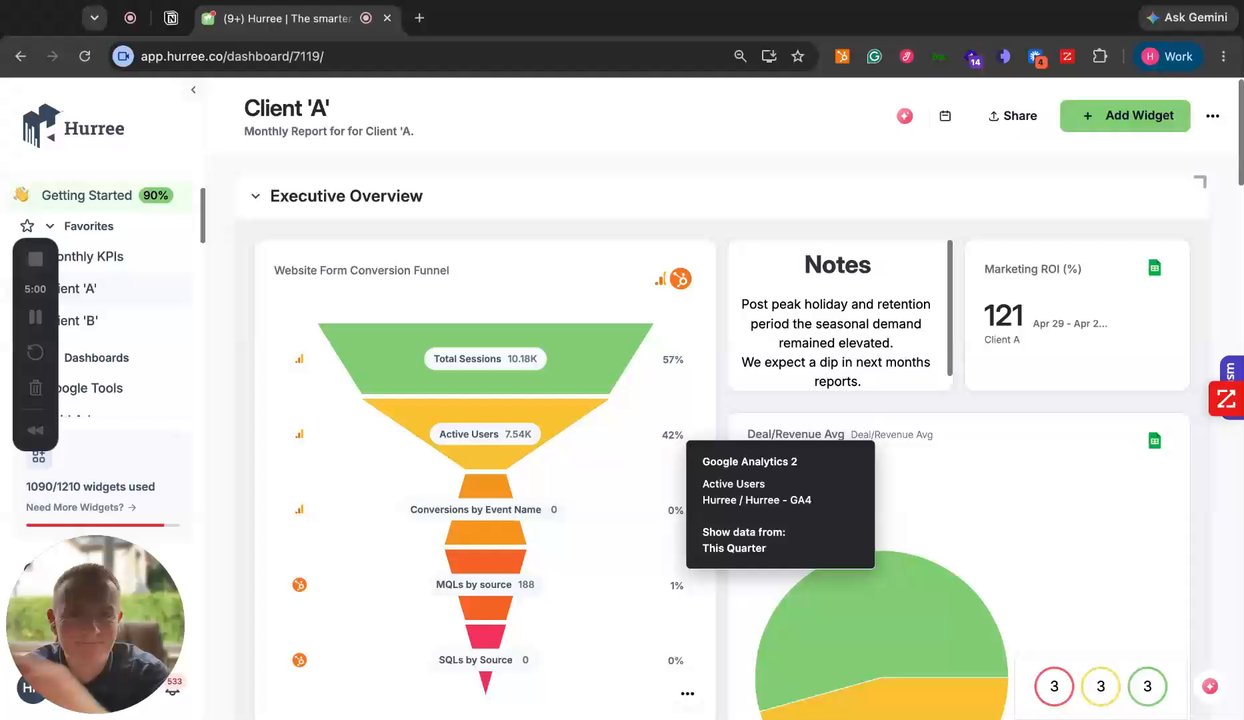
Task: Click the Add Widget button
Action: coord(1125,116)
